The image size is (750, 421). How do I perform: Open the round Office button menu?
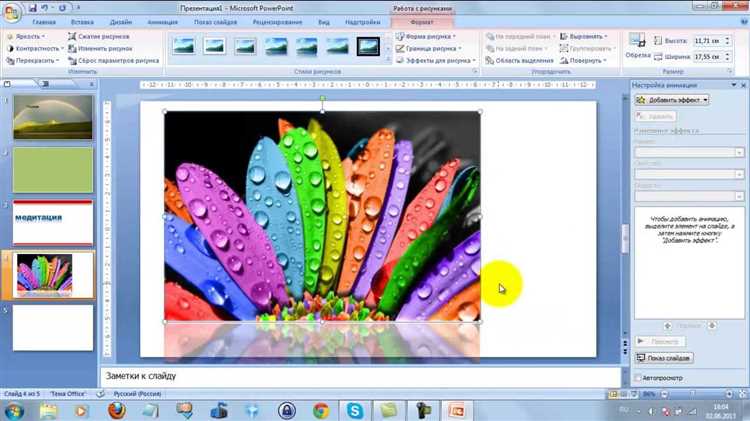(x=11, y=12)
